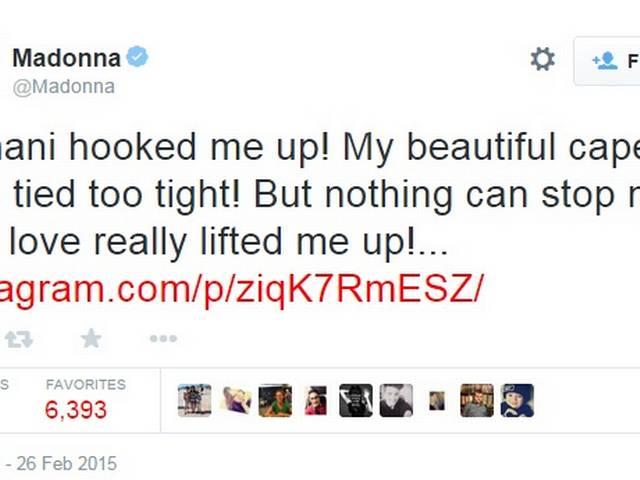
Task: Click the Madonna display name
Action: [67, 58]
